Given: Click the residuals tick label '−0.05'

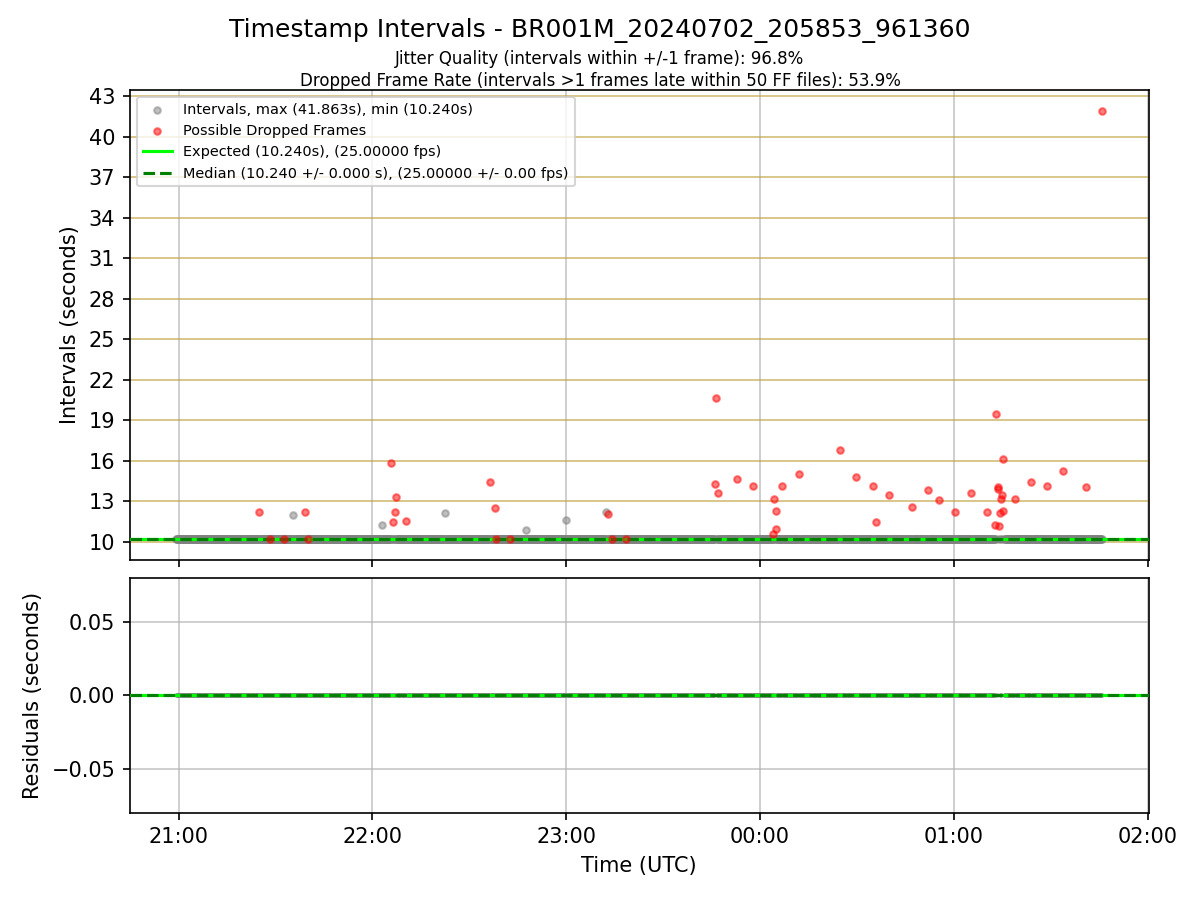Looking at the screenshot, I should pos(86,769).
